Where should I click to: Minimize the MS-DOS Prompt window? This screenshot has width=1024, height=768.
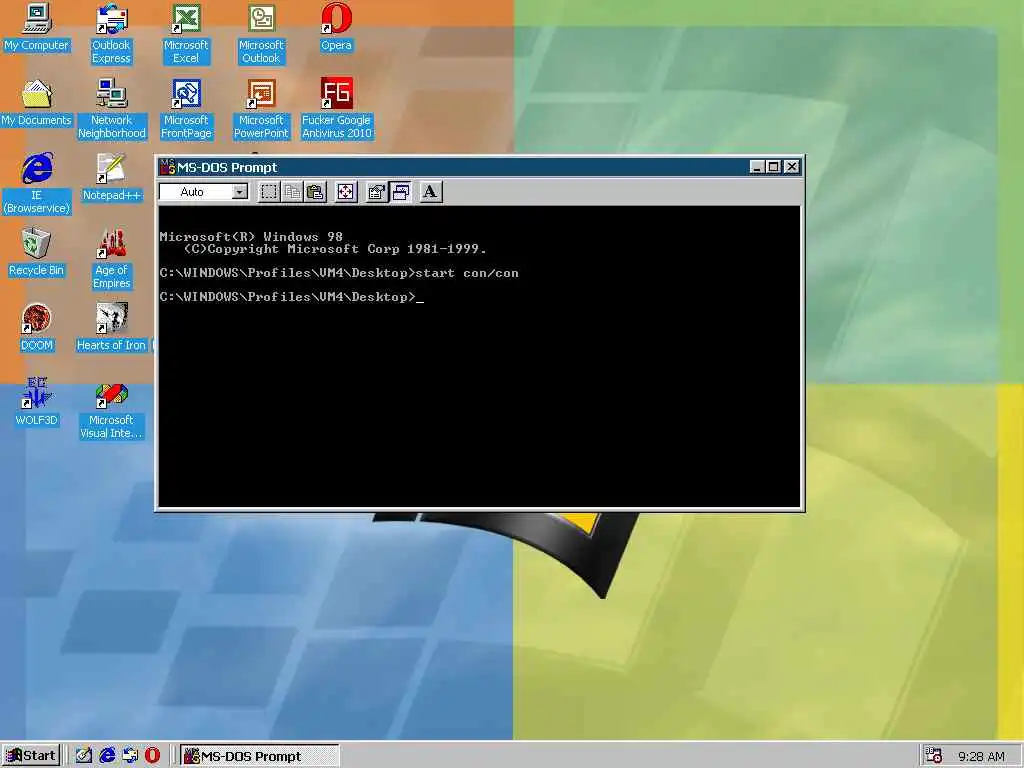[756, 167]
